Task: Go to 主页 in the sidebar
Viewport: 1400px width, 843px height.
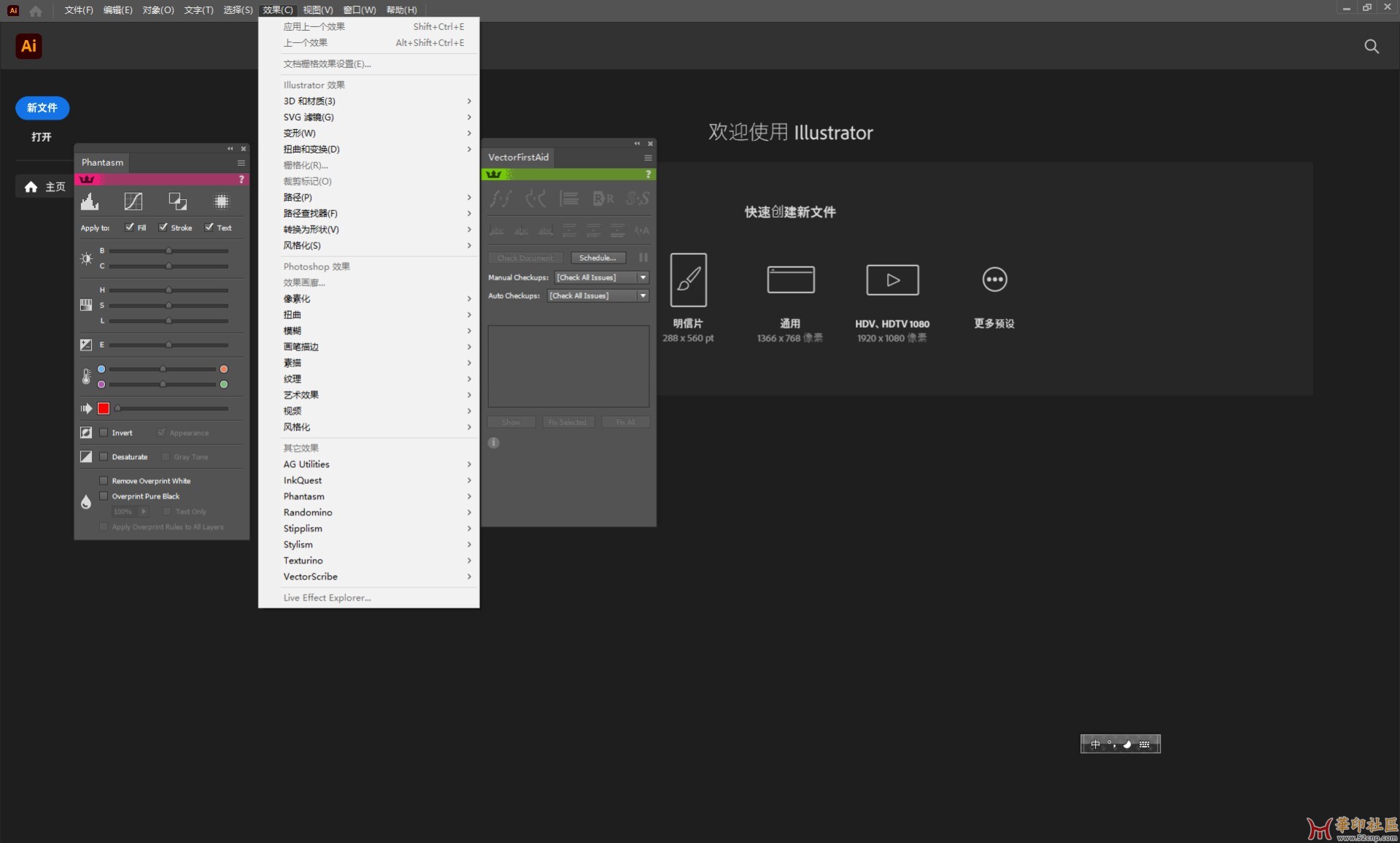Action: [x=45, y=187]
